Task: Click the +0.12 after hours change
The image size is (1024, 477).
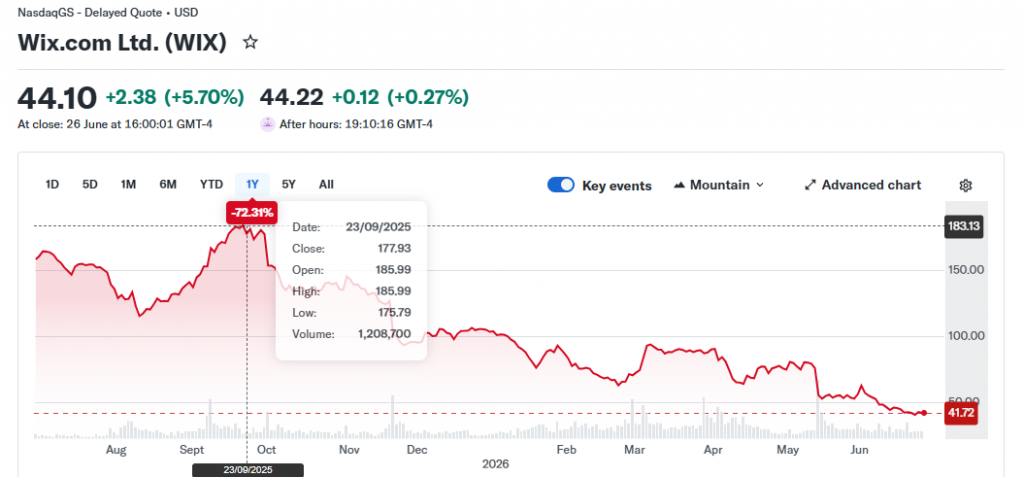Action: (x=355, y=97)
